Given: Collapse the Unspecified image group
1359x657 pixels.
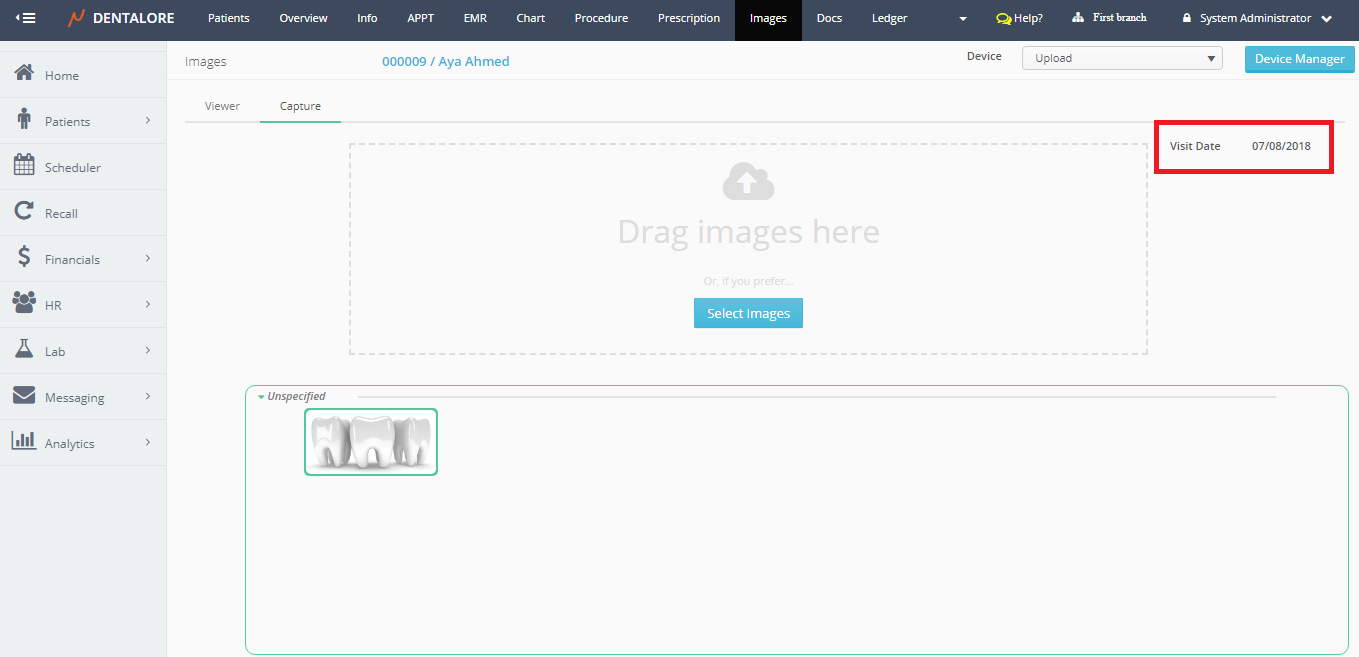Looking at the screenshot, I should coord(262,397).
